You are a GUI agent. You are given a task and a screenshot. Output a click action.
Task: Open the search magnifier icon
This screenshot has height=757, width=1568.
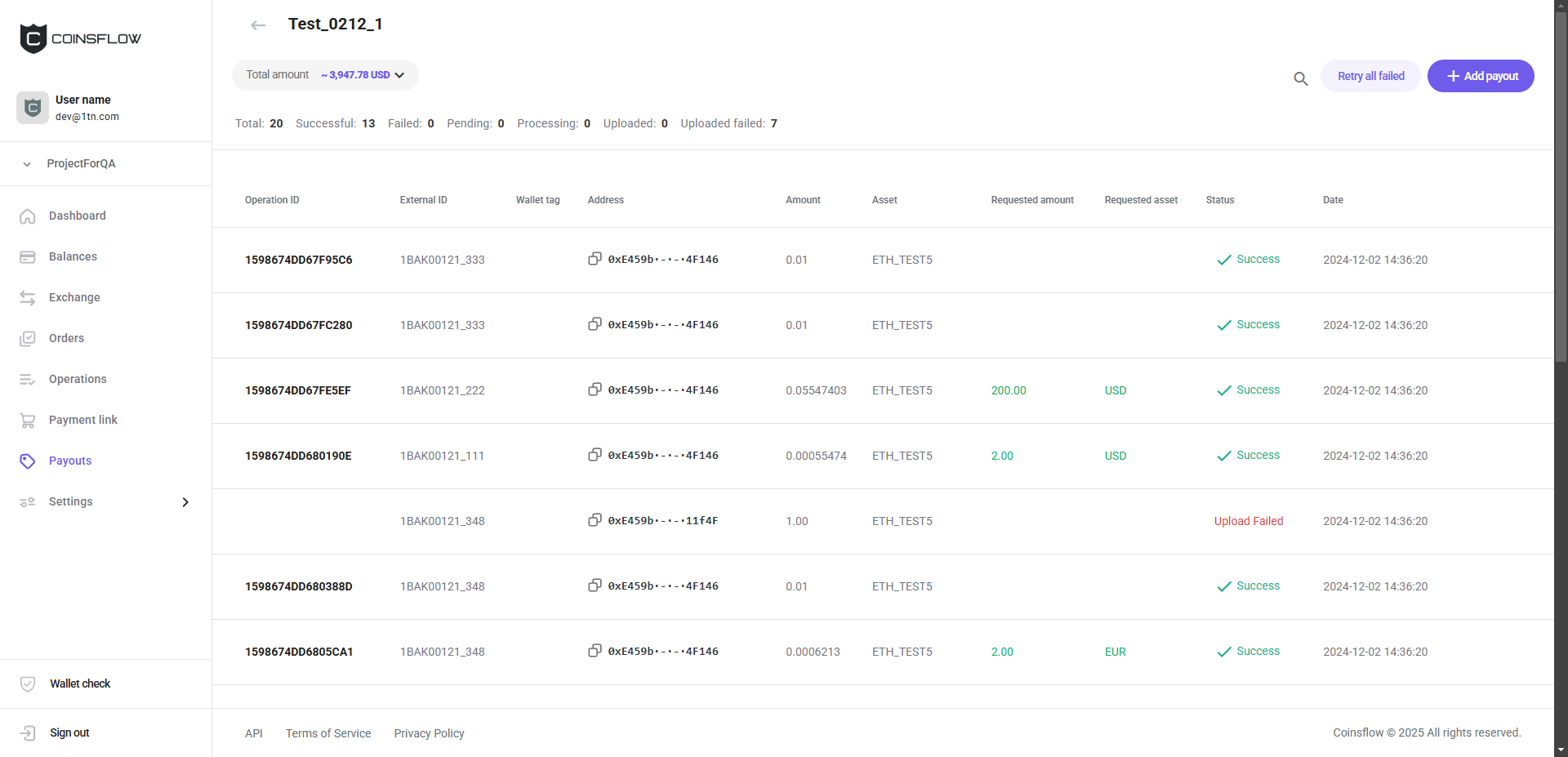pos(1300,78)
